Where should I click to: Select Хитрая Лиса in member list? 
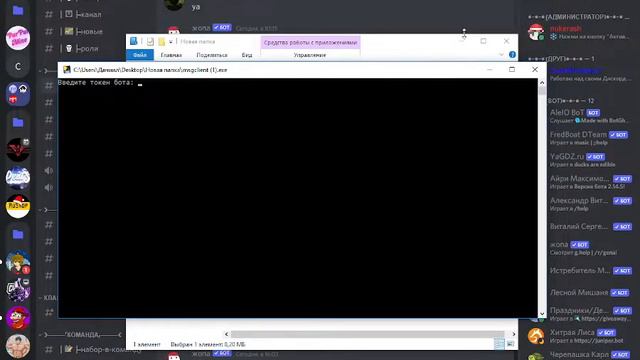coord(580,336)
